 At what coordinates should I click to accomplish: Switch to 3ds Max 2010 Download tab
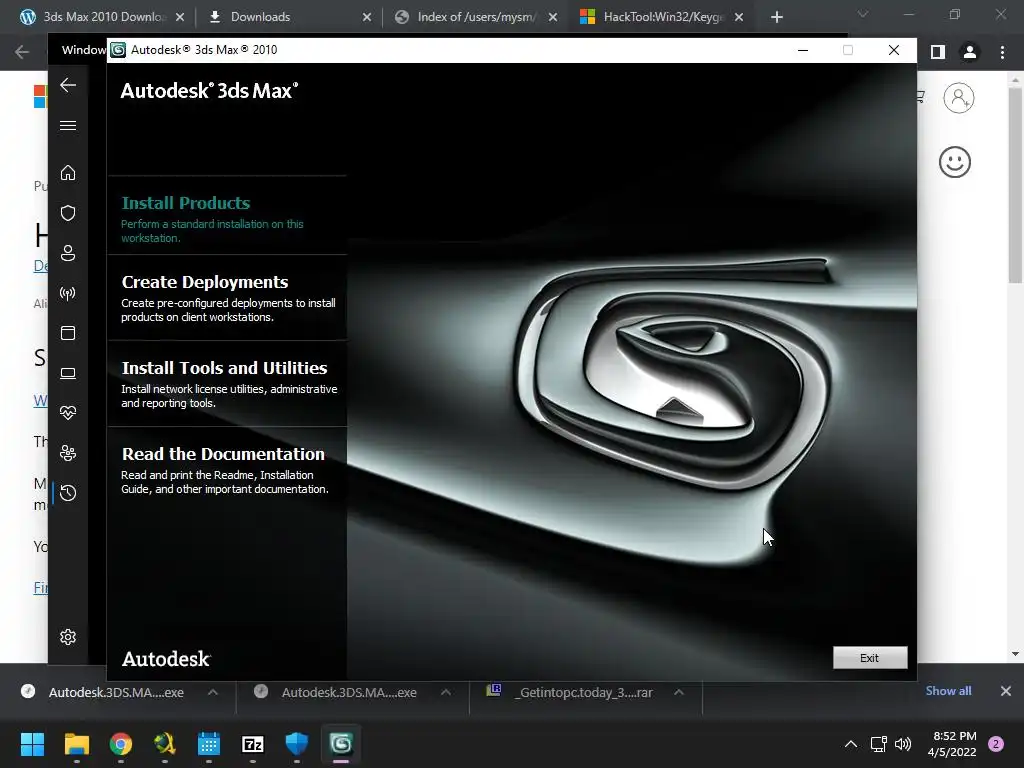pos(102,17)
